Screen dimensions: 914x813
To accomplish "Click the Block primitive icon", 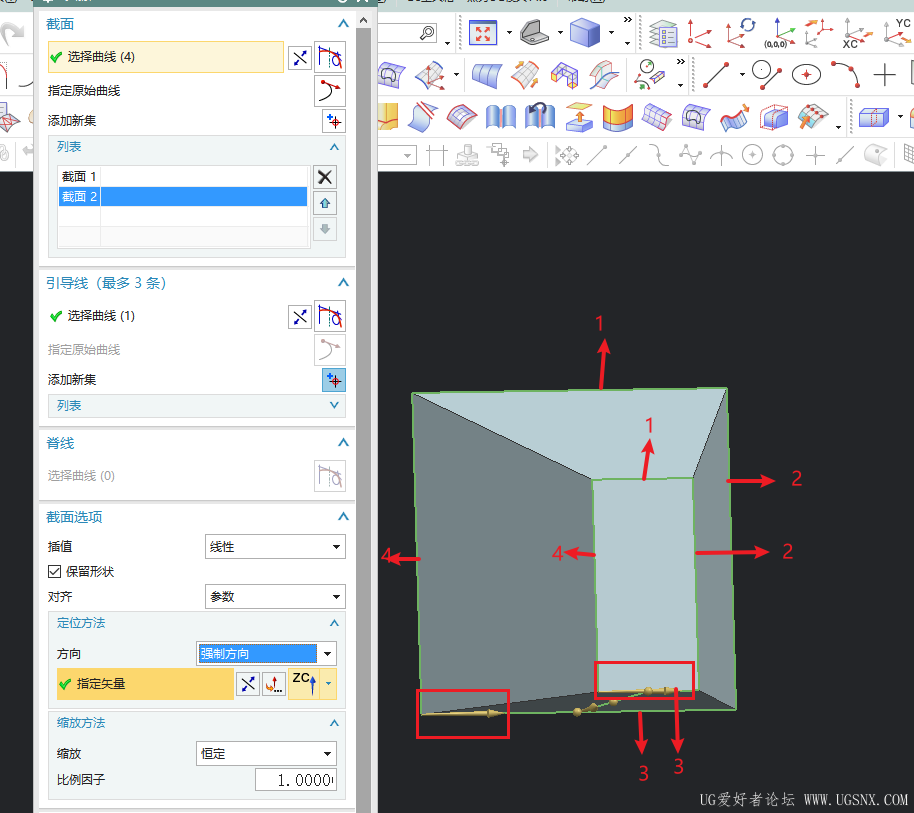I will pos(873,117).
